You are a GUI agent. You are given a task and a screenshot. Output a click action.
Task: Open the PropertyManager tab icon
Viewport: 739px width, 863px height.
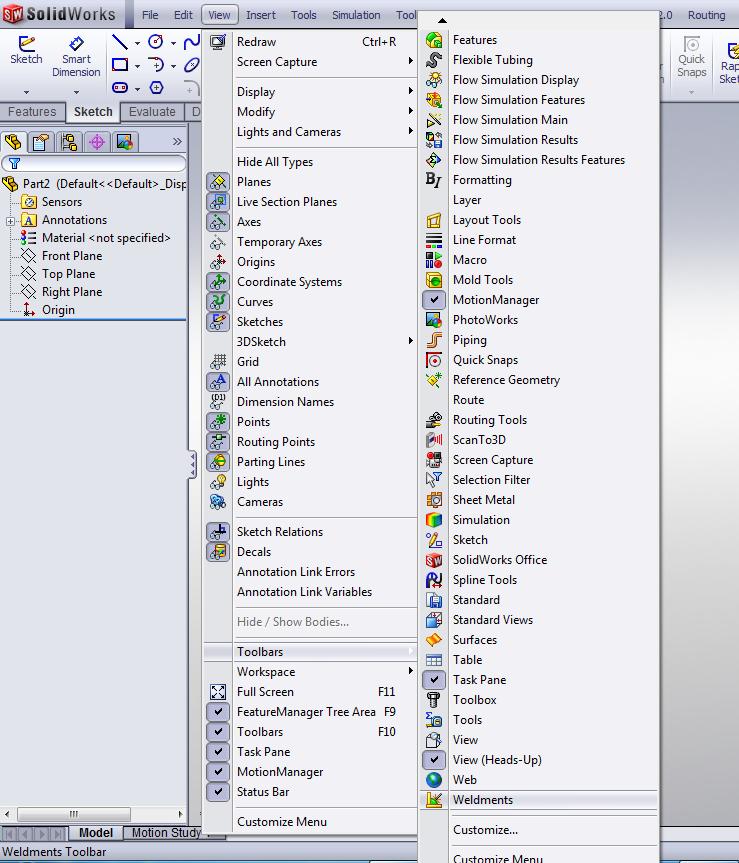tap(41, 143)
